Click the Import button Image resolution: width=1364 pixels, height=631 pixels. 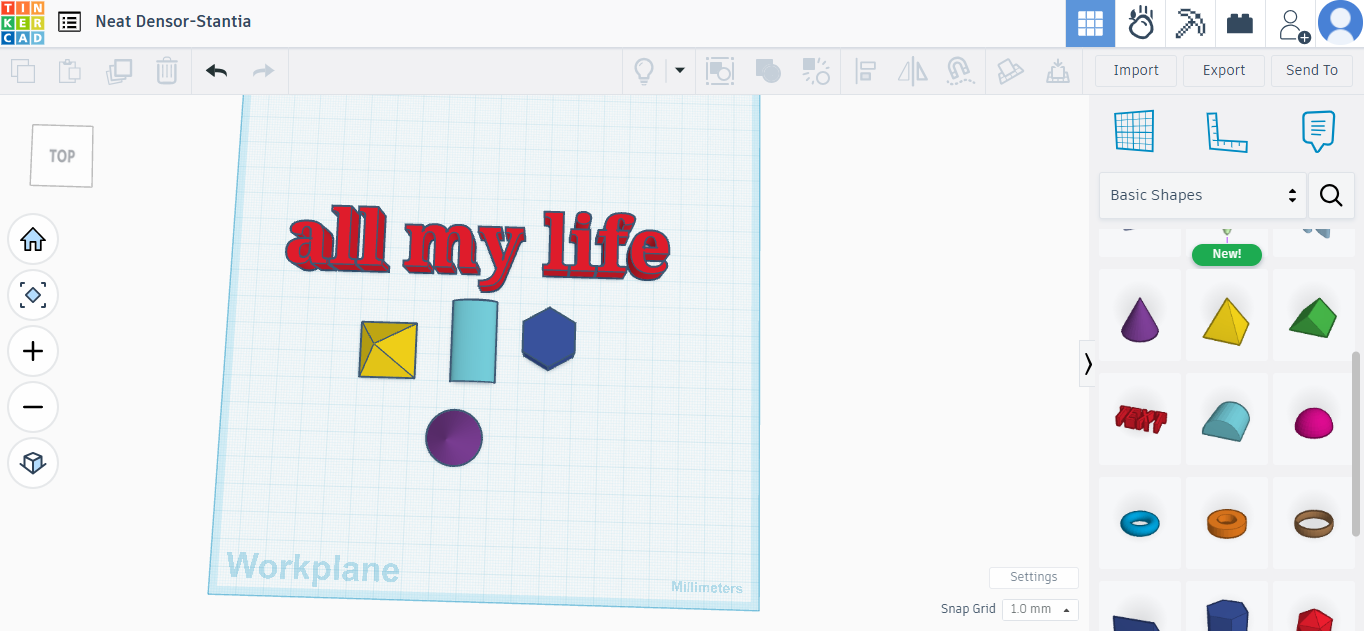coord(1136,70)
